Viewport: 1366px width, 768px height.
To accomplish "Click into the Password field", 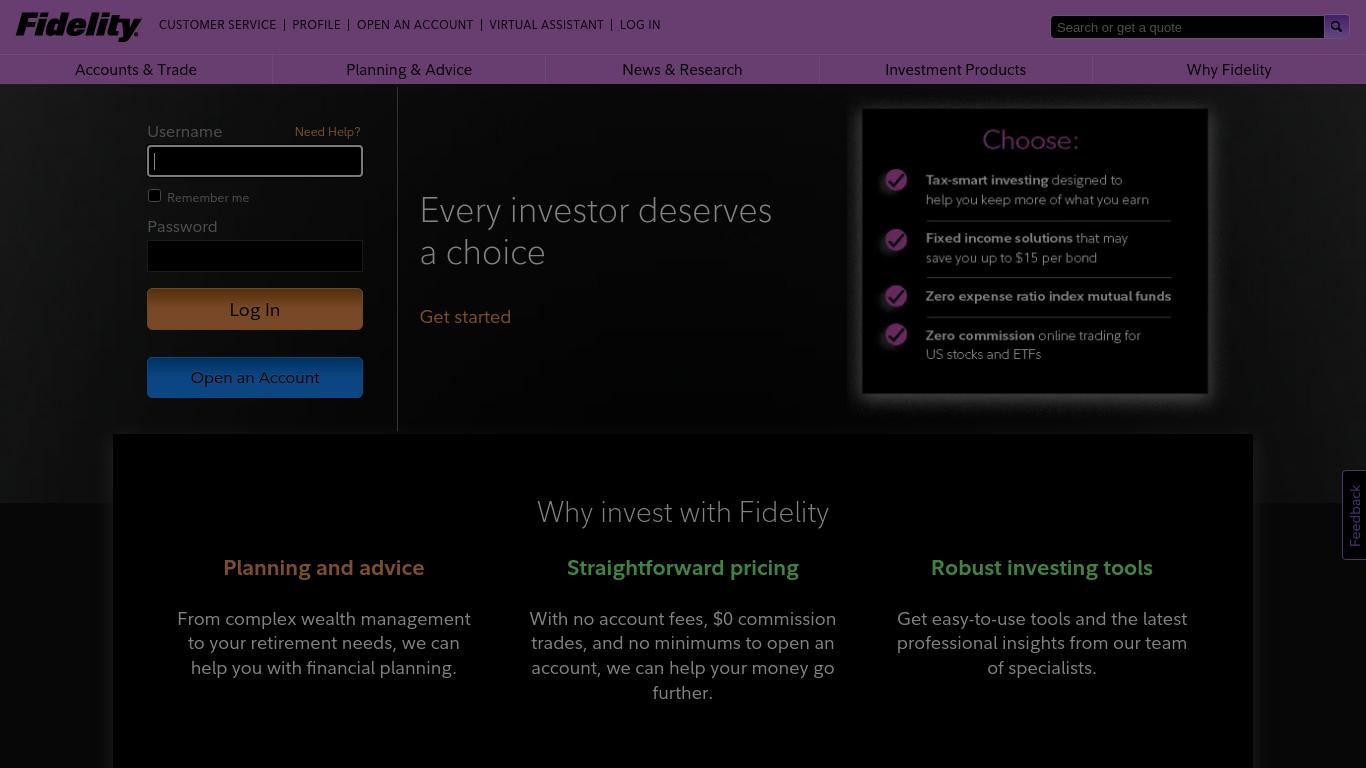I will (255, 256).
